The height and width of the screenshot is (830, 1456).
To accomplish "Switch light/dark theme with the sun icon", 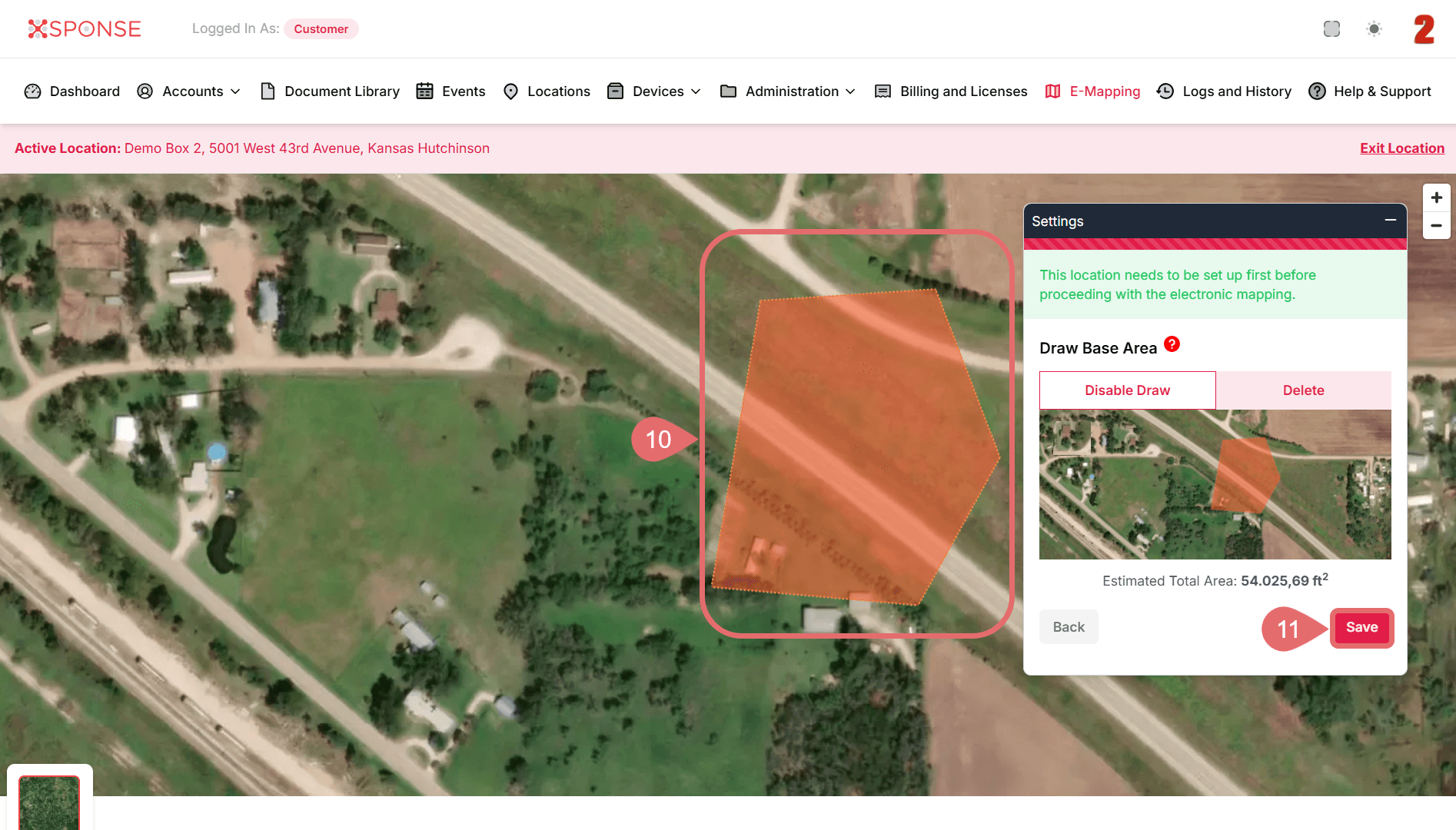I will [x=1374, y=28].
